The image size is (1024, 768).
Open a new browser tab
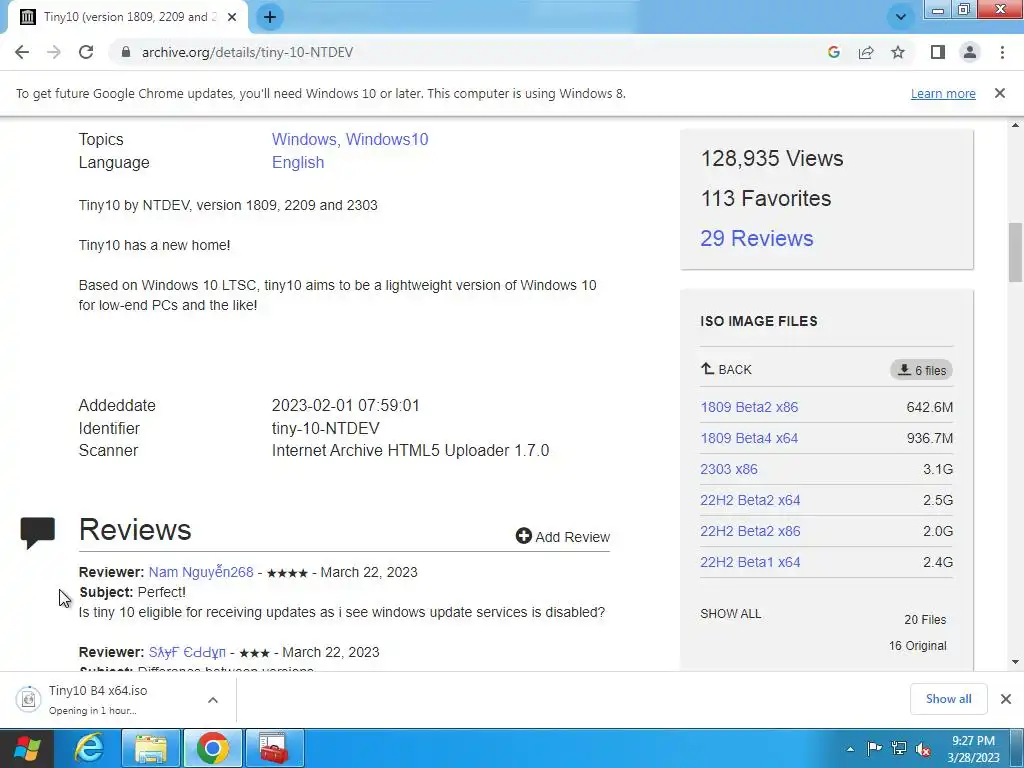270,17
